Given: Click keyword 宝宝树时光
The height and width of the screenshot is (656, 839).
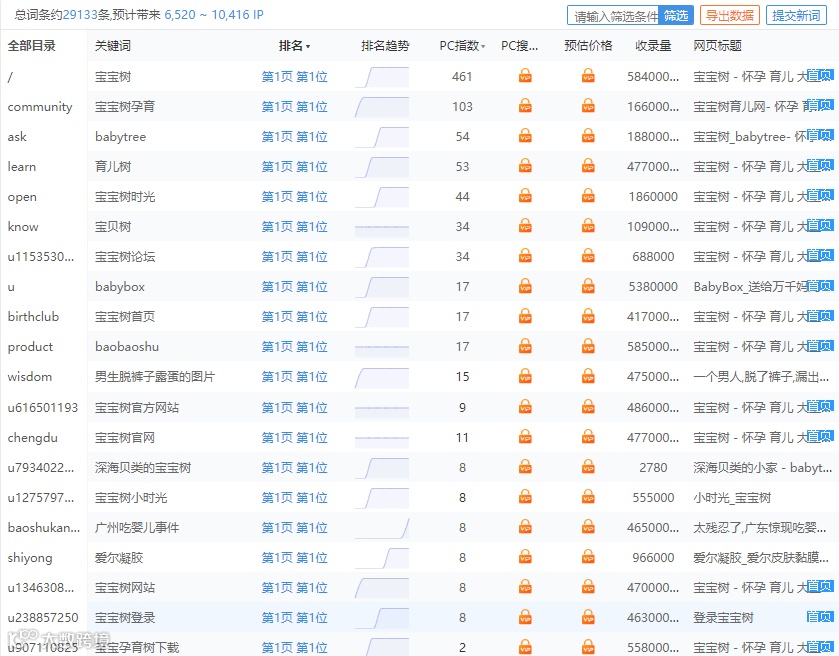Looking at the screenshot, I should point(125,197).
